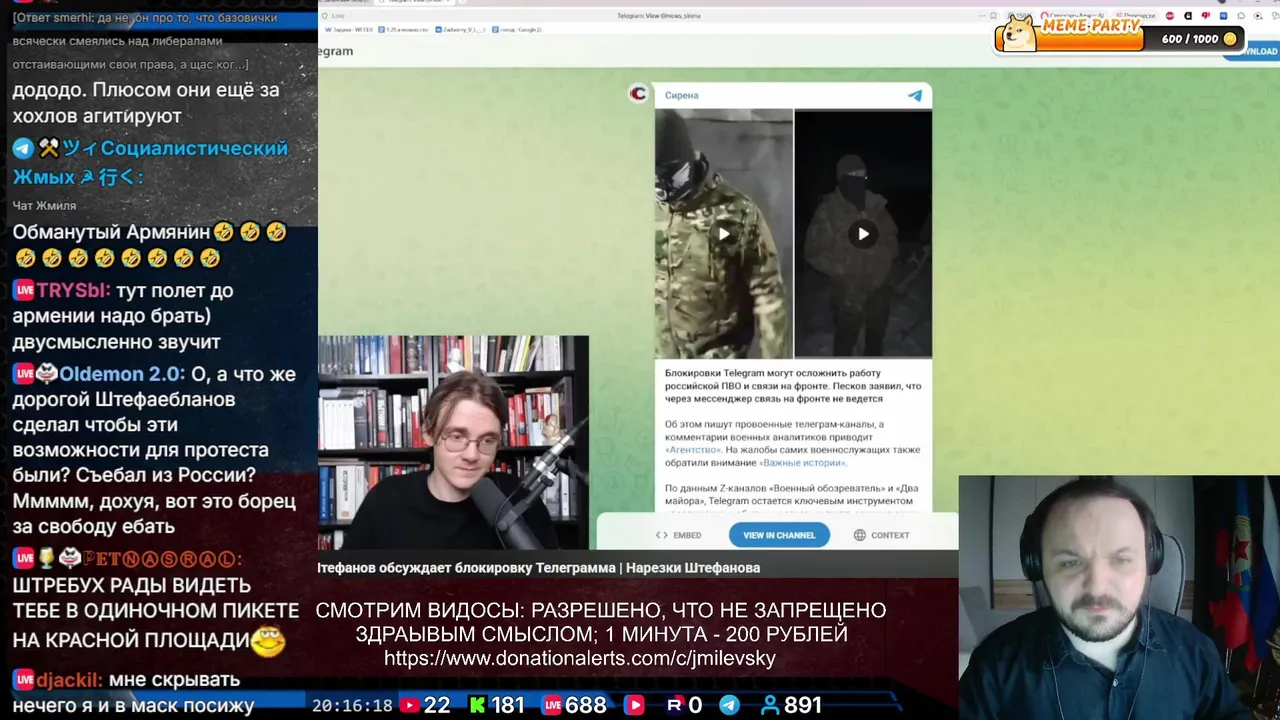Click the viewers person icon beside 891

[770, 705]
